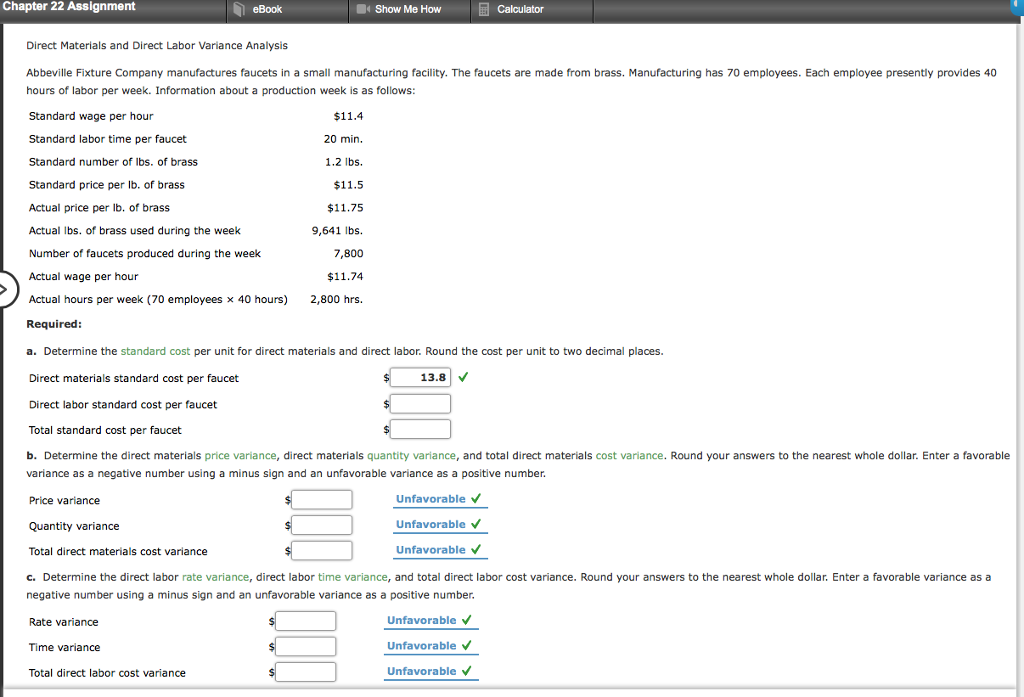The image size is (1024, 697).
Task: Open the Price variance Unfavorable dropdown
Action: point(432,498)
